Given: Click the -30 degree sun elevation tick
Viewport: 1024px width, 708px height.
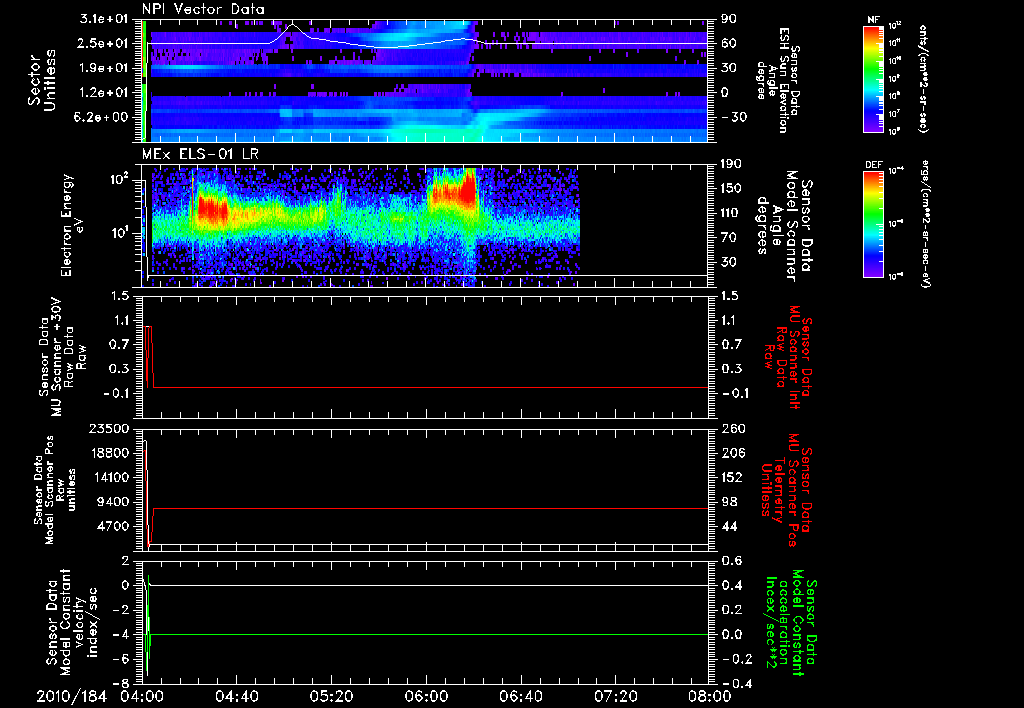Looking at the screenshot, I should click(x=733, y=117).
